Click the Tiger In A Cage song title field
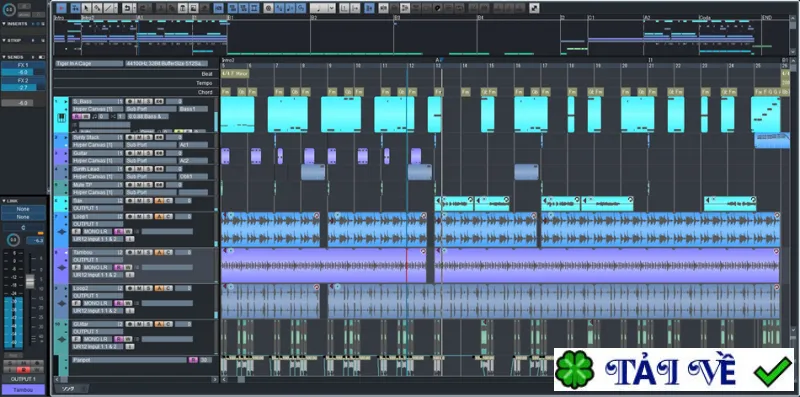This screenshot has width=800, height=397. [x=89, y=64]
